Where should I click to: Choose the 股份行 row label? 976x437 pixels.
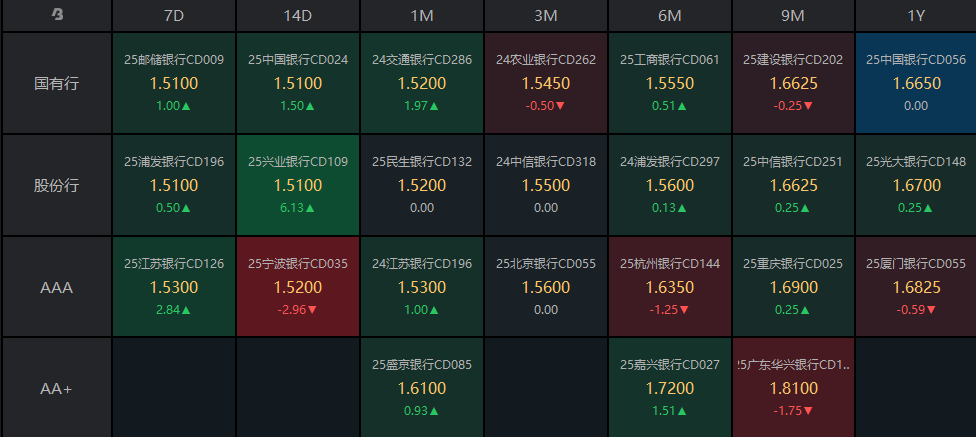click(x=56, y=185)
